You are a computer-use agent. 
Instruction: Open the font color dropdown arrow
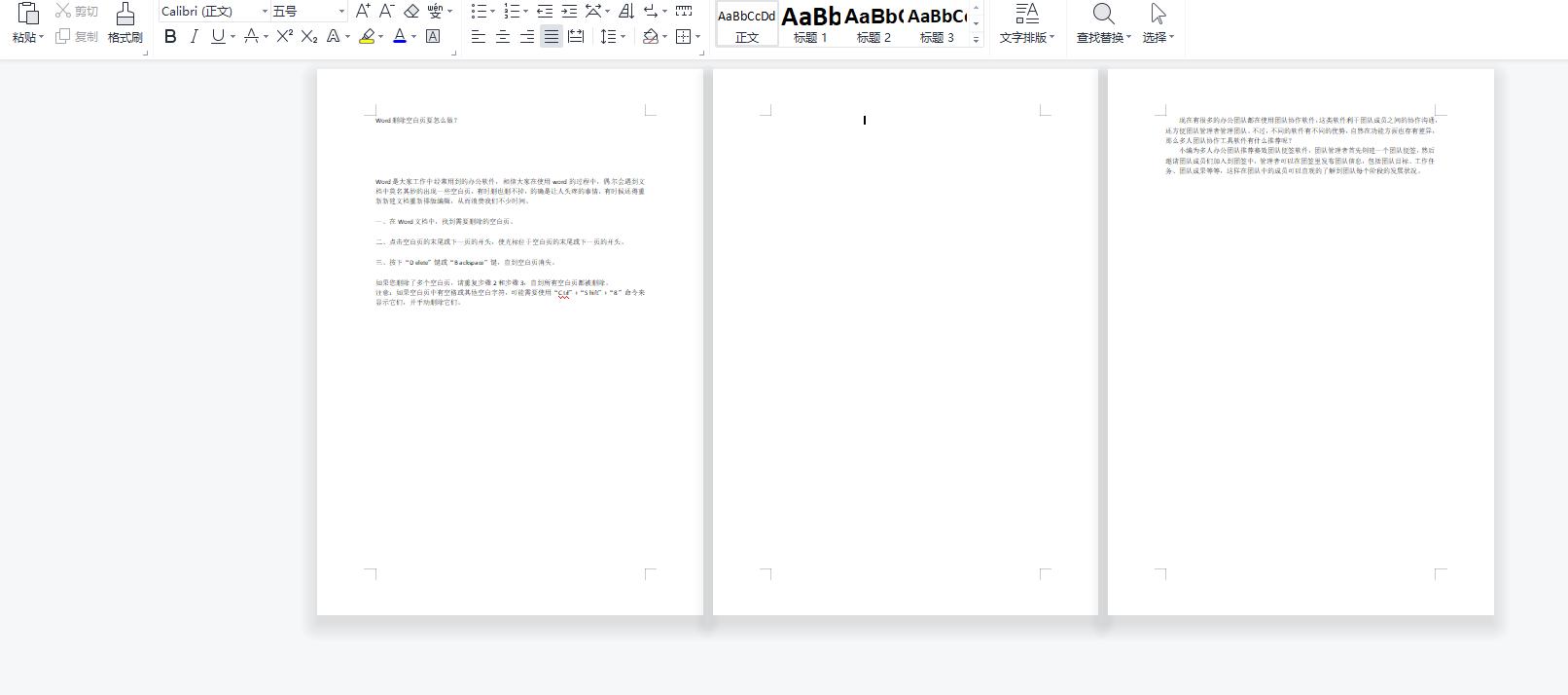(413, 37)
